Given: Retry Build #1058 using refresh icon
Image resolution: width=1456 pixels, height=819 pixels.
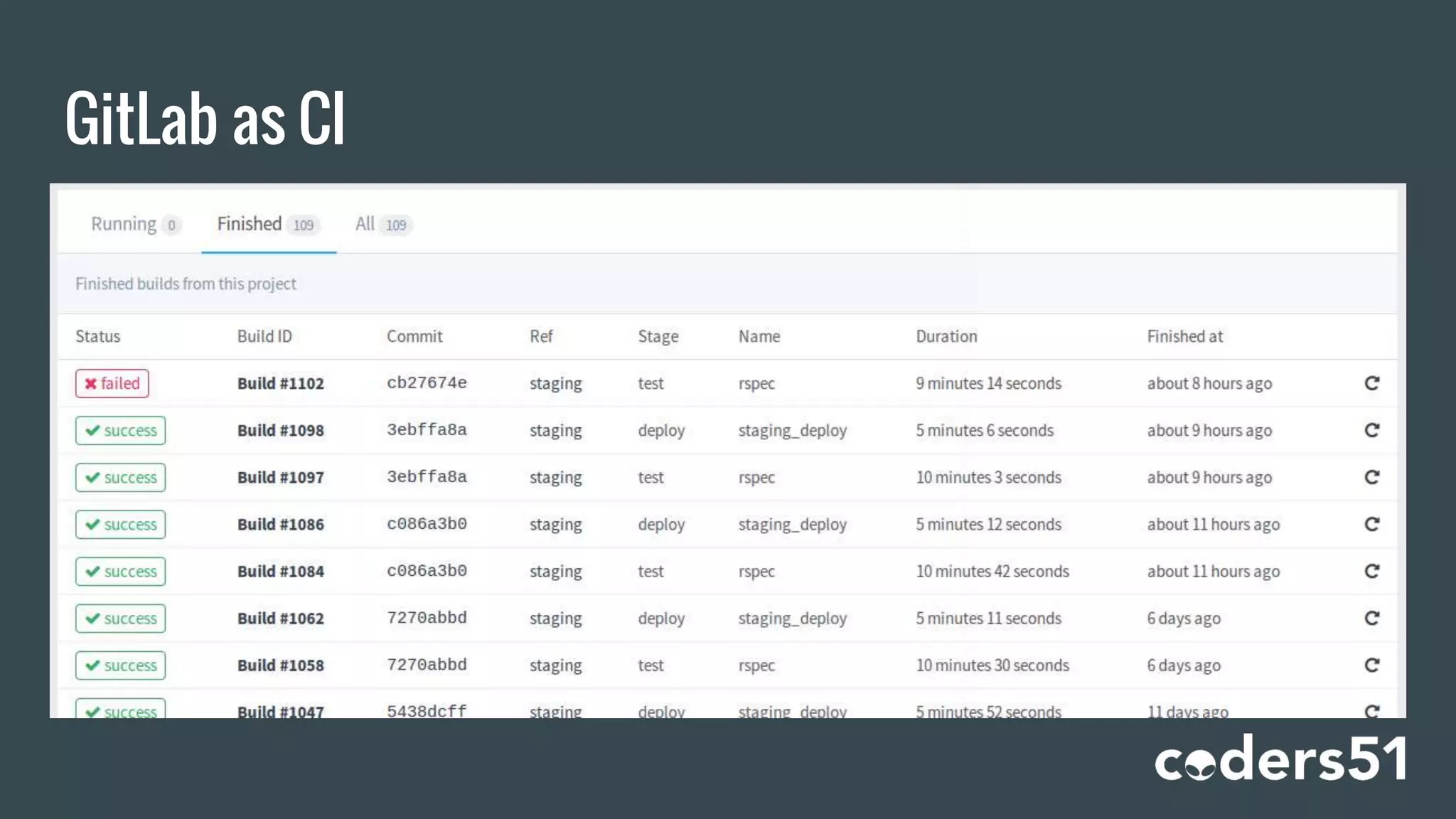Looking at the screenshot, I should (1371, 665).
